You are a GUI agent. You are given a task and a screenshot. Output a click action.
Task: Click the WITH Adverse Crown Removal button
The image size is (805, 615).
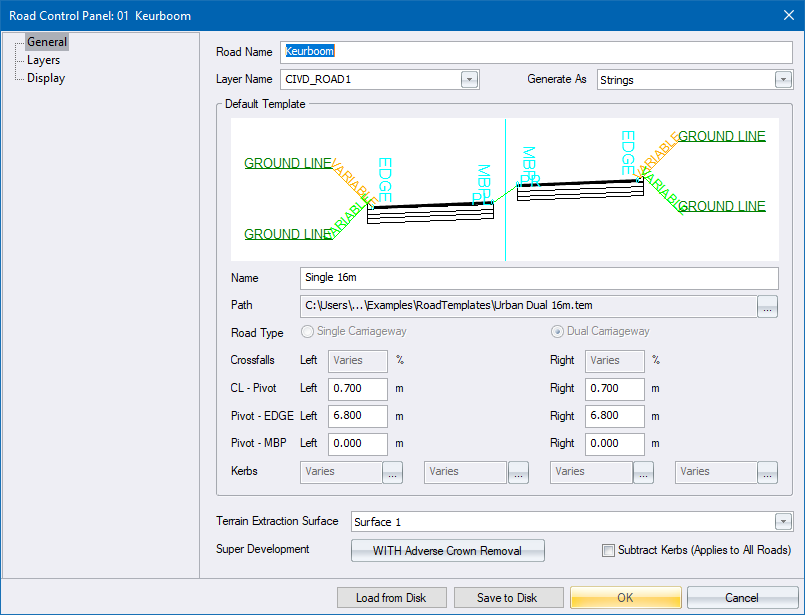click(448, 550)
